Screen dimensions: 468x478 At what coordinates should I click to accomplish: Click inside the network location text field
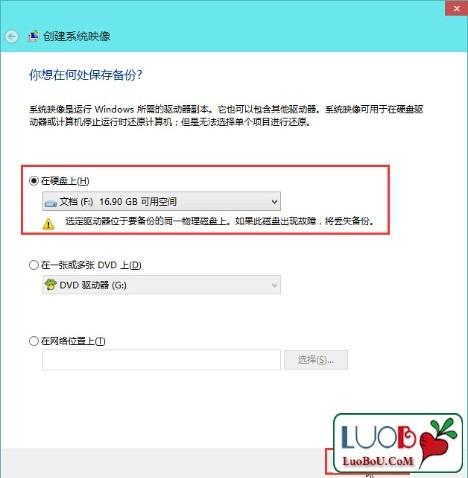161,360
